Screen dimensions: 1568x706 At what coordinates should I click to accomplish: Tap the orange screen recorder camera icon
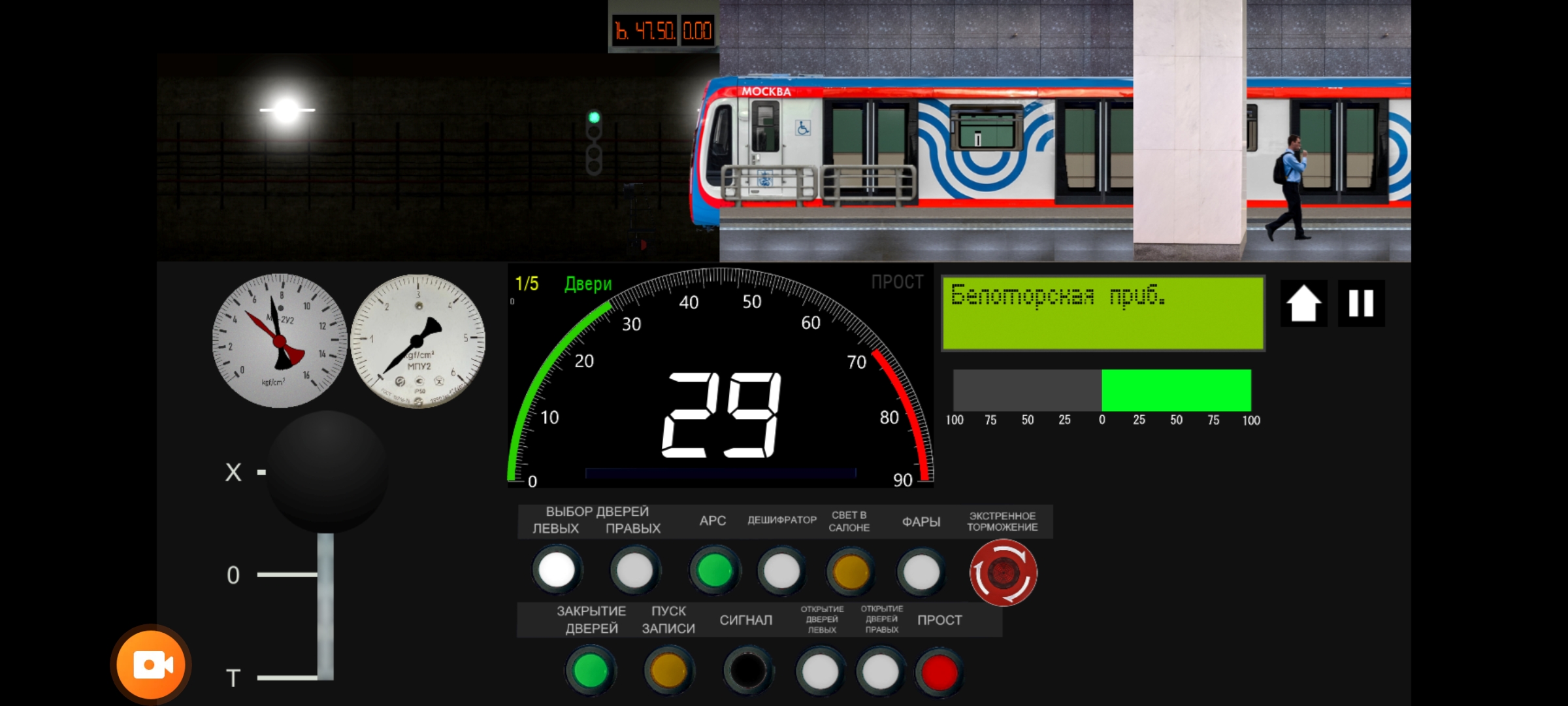152,665
